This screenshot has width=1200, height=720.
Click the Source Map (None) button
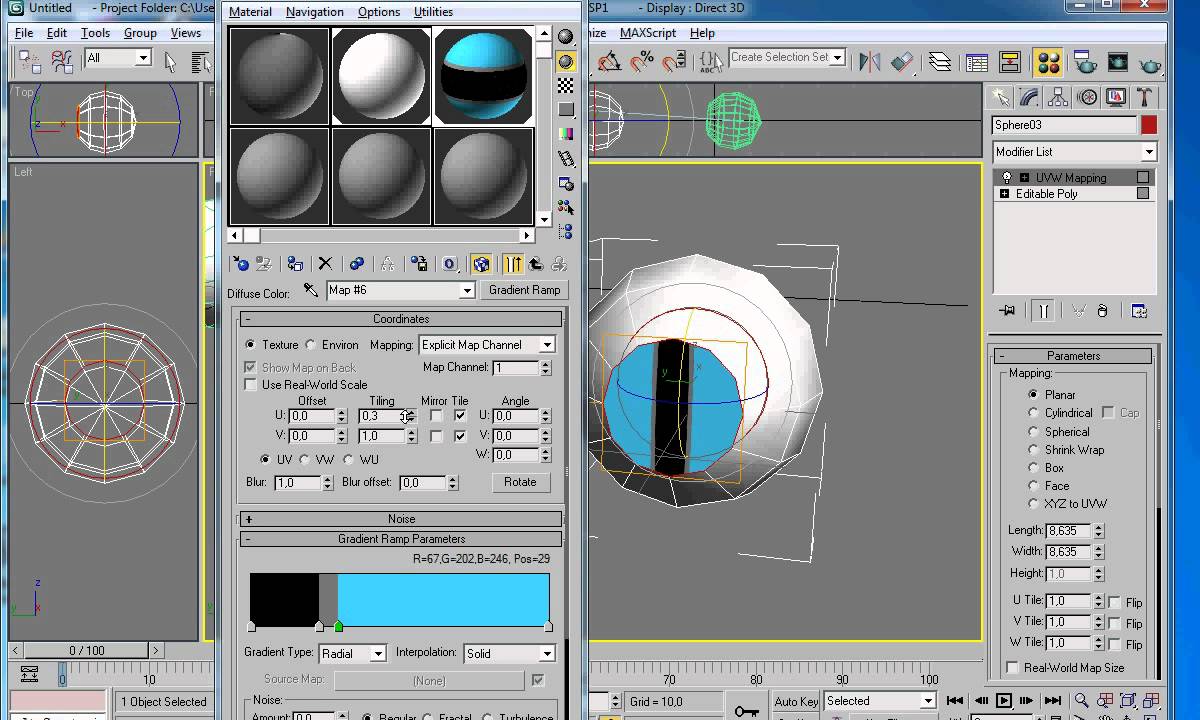(x=429, y=681)
